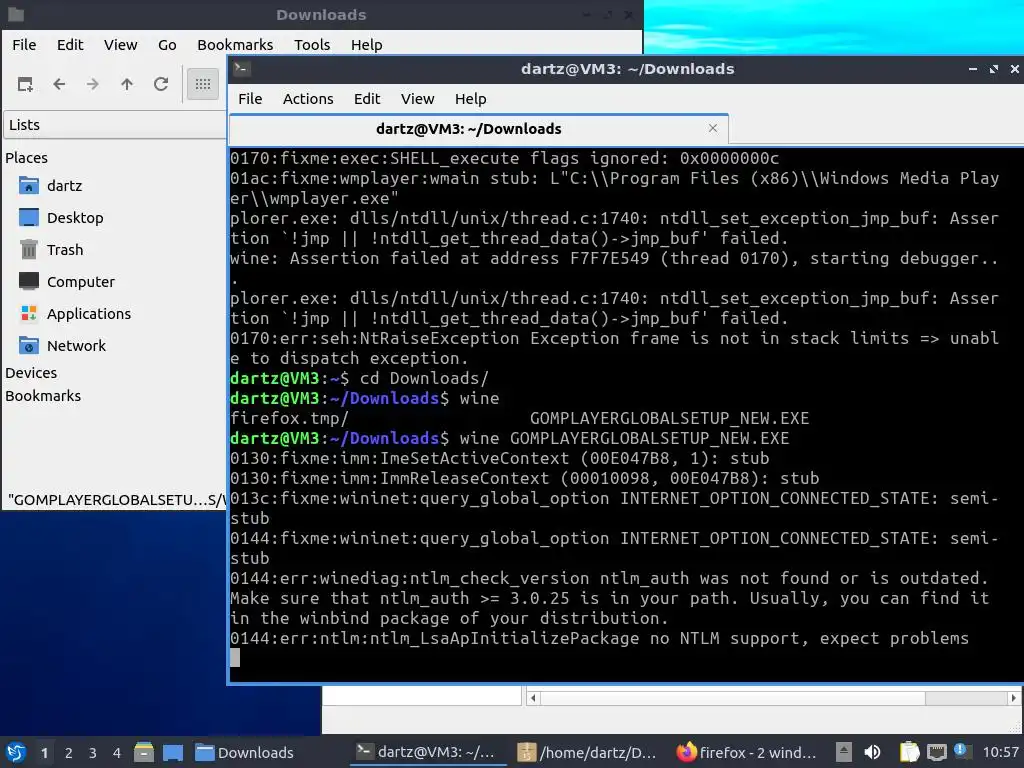Click removable media eject tray icon
Screen dimensions: 1024x768
click(x=844, y=752)
